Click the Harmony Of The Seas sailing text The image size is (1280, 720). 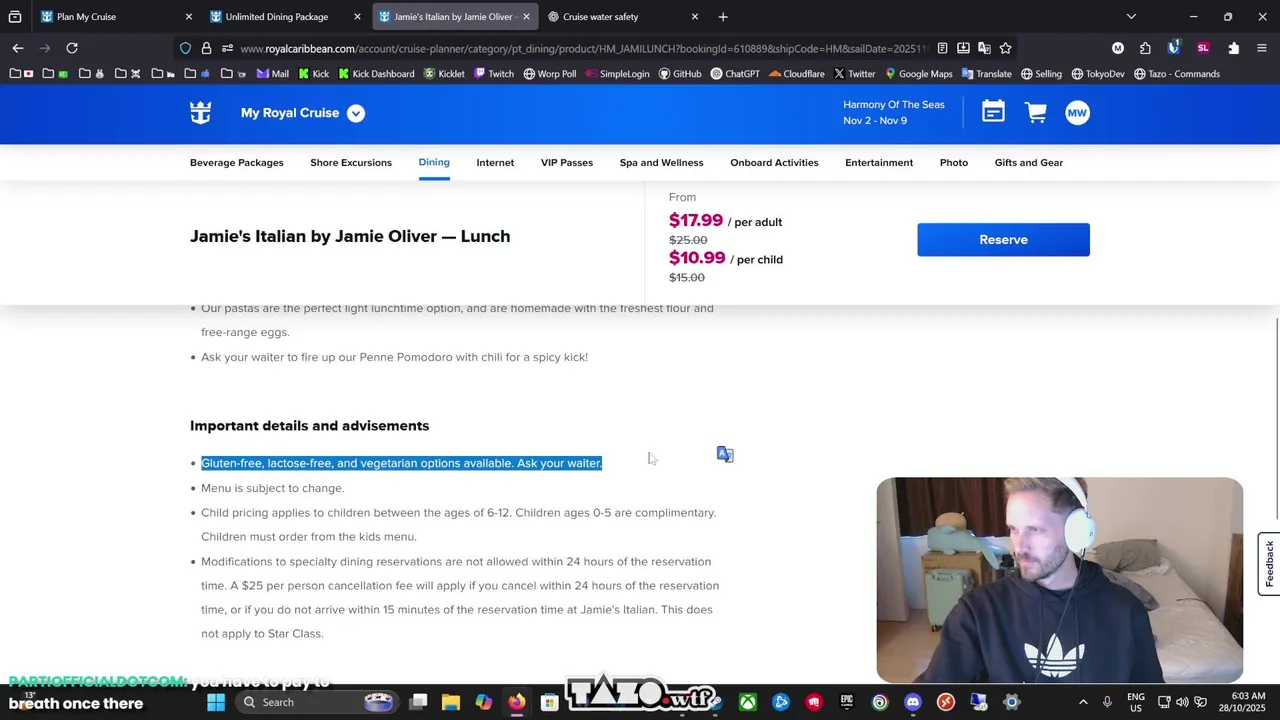(894, 104)
